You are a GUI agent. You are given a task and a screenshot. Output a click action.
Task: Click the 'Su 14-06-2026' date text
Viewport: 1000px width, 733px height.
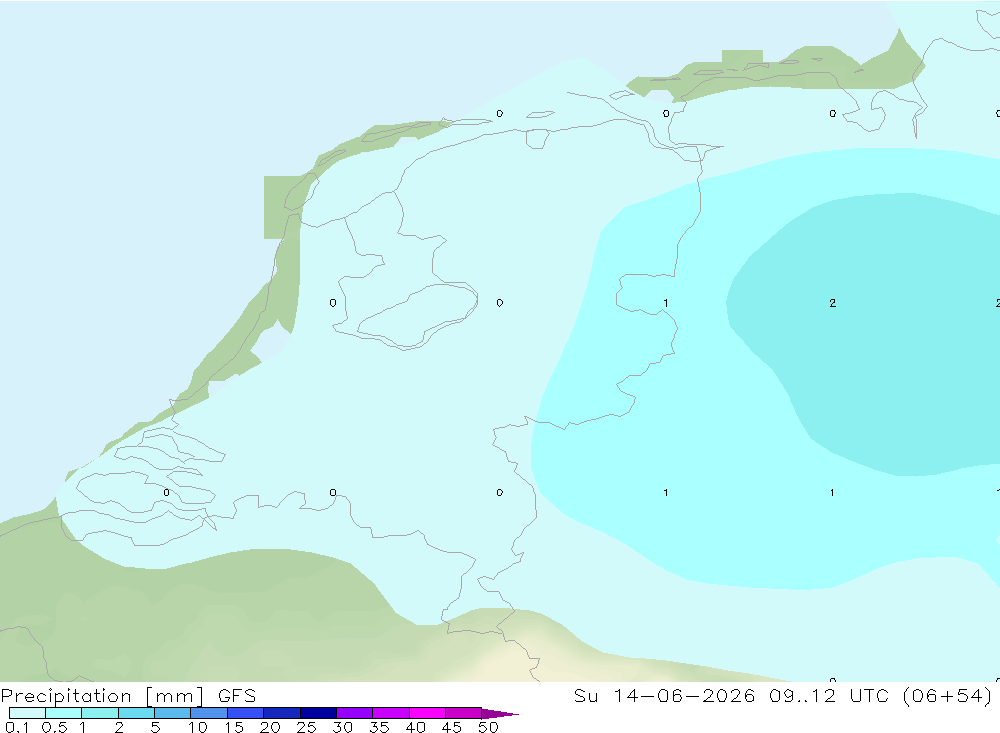(664, 695)
